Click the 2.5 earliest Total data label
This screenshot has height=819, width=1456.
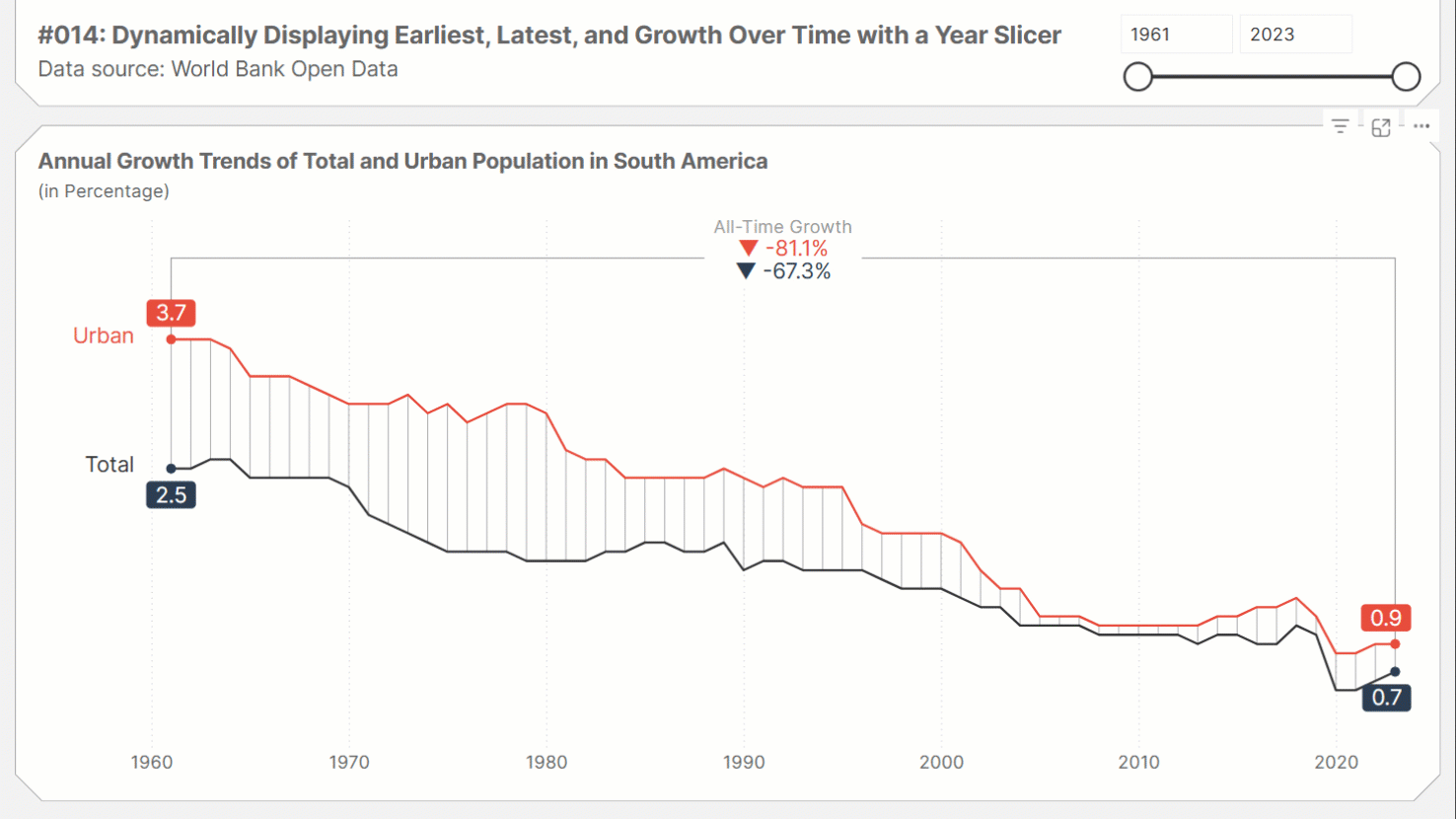(171, 494)
